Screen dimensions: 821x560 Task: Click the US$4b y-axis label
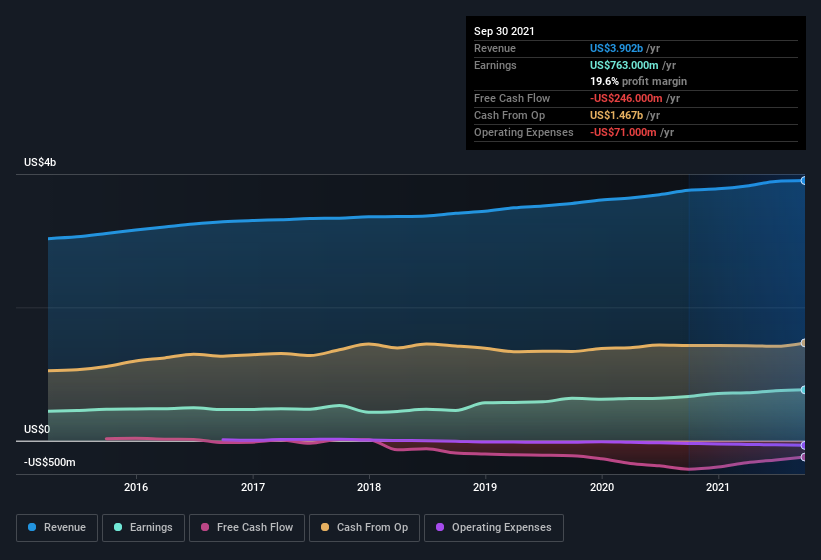click(x=40, y=162)
